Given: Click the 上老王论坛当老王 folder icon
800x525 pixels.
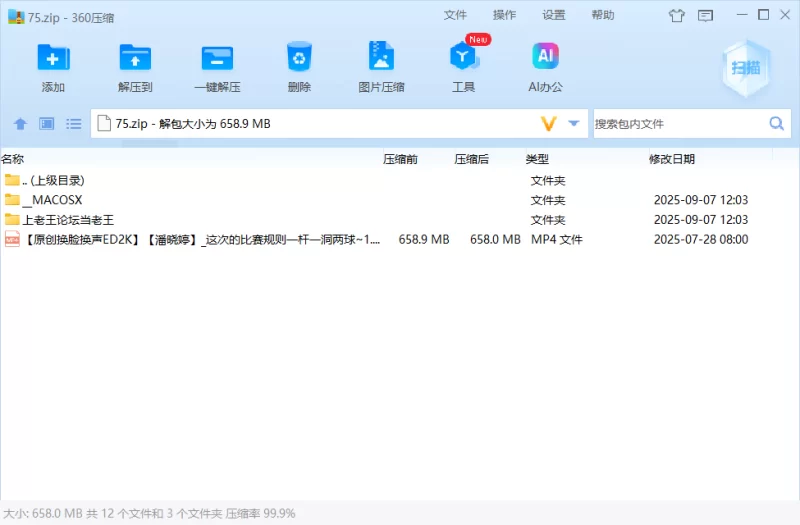Looking at the screenshot, I should tap(12, 219).
